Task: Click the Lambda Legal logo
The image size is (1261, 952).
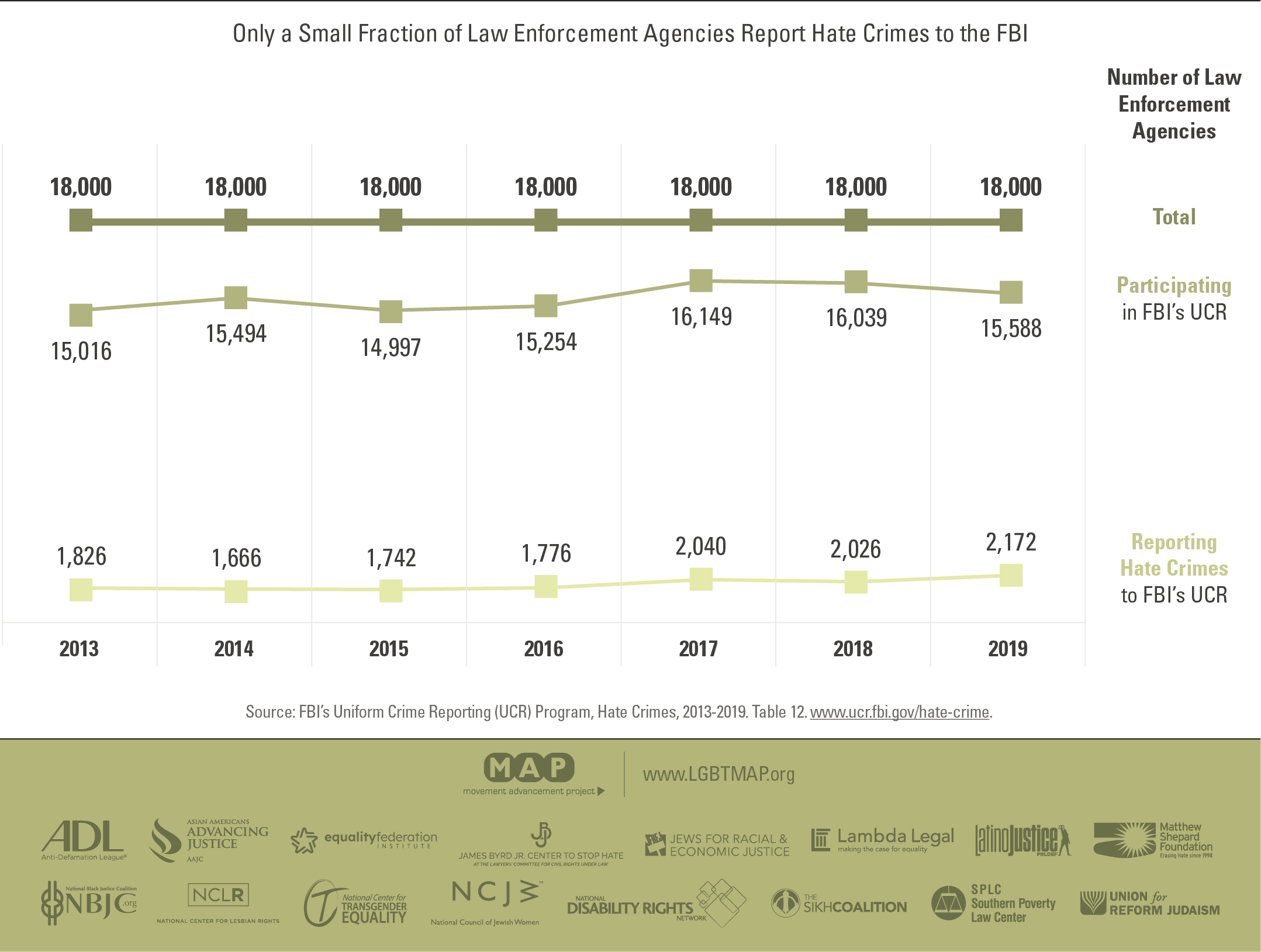Action: pyautogui.click(x=882, y=840)
